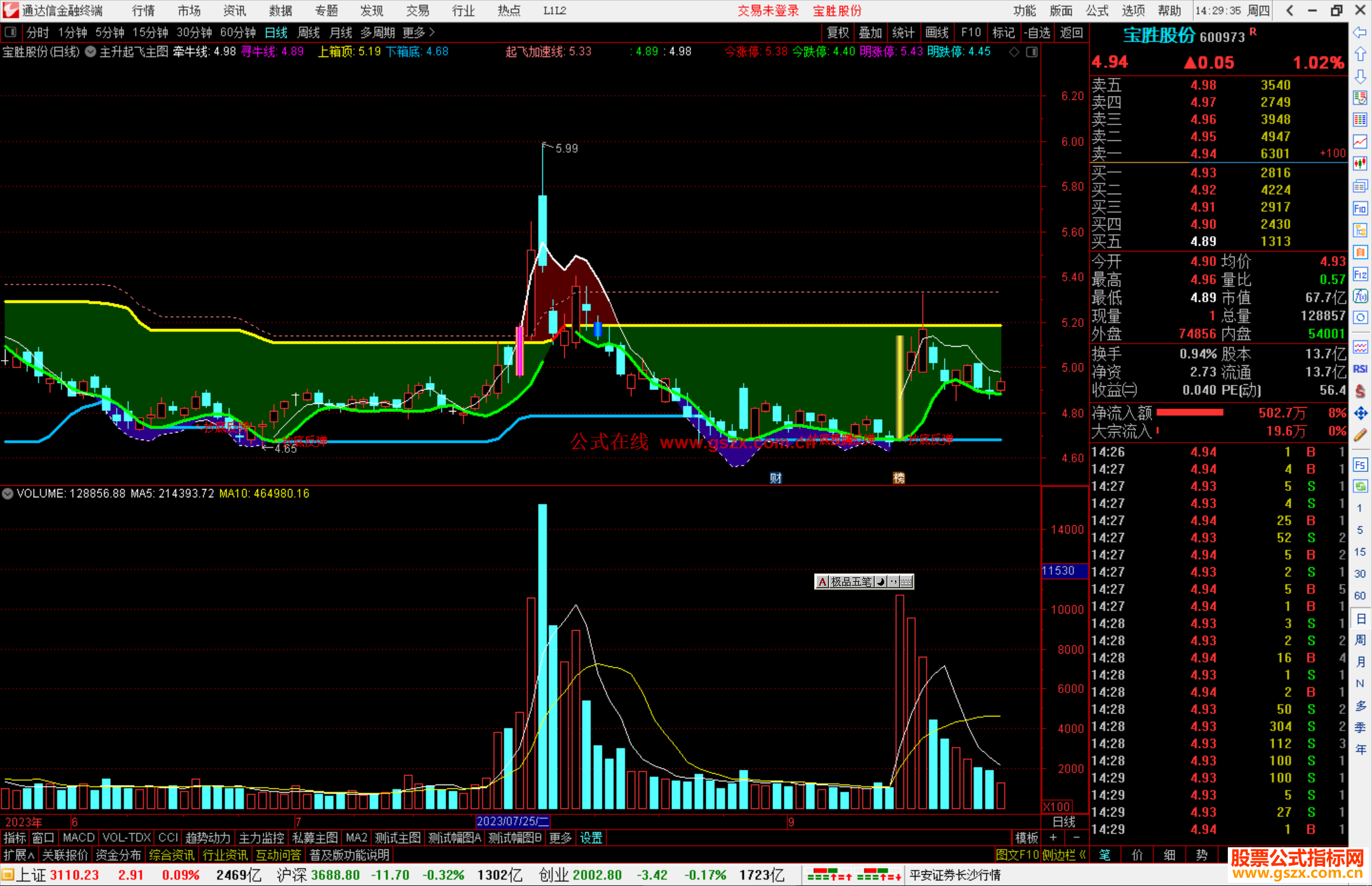Image resolution: width=1372 pixels, height=886 pixels.
Task: Click the F10 company info sidebar icon
Action: 1360,208
